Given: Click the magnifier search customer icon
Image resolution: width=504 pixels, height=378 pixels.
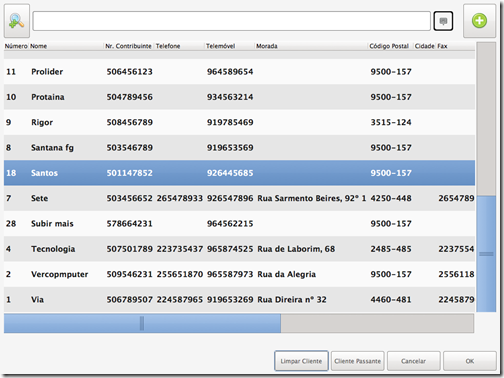Looking at the screenshot, I should (x=17, y=21).
